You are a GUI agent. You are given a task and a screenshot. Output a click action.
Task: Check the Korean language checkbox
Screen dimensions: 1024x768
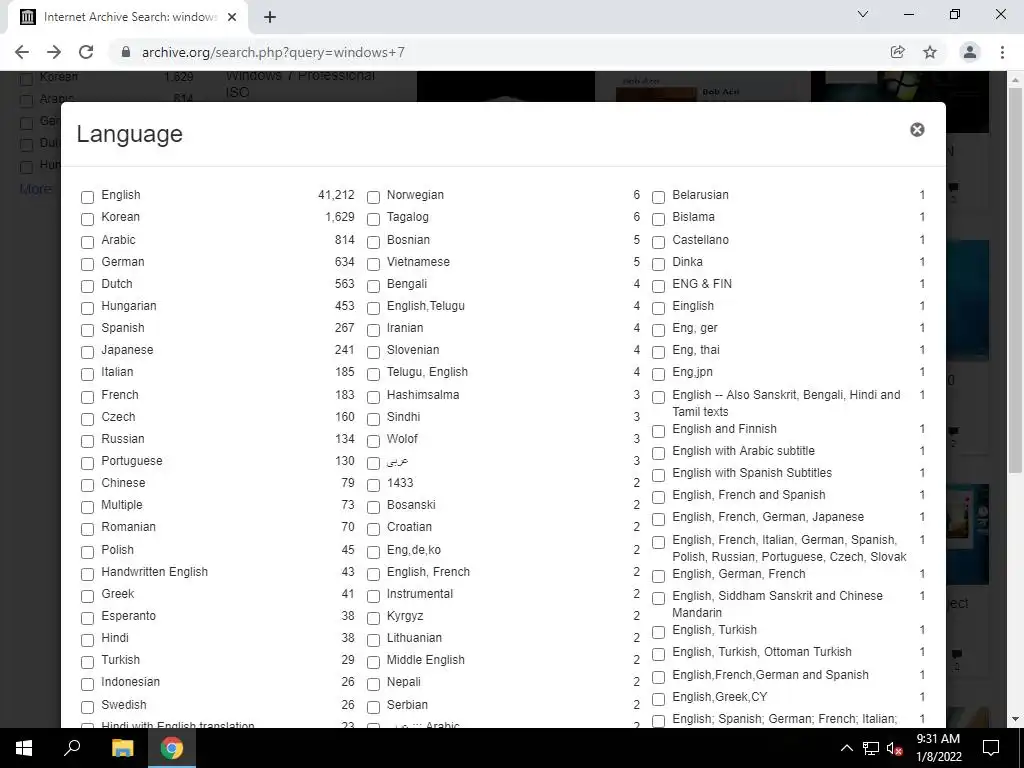88,219
